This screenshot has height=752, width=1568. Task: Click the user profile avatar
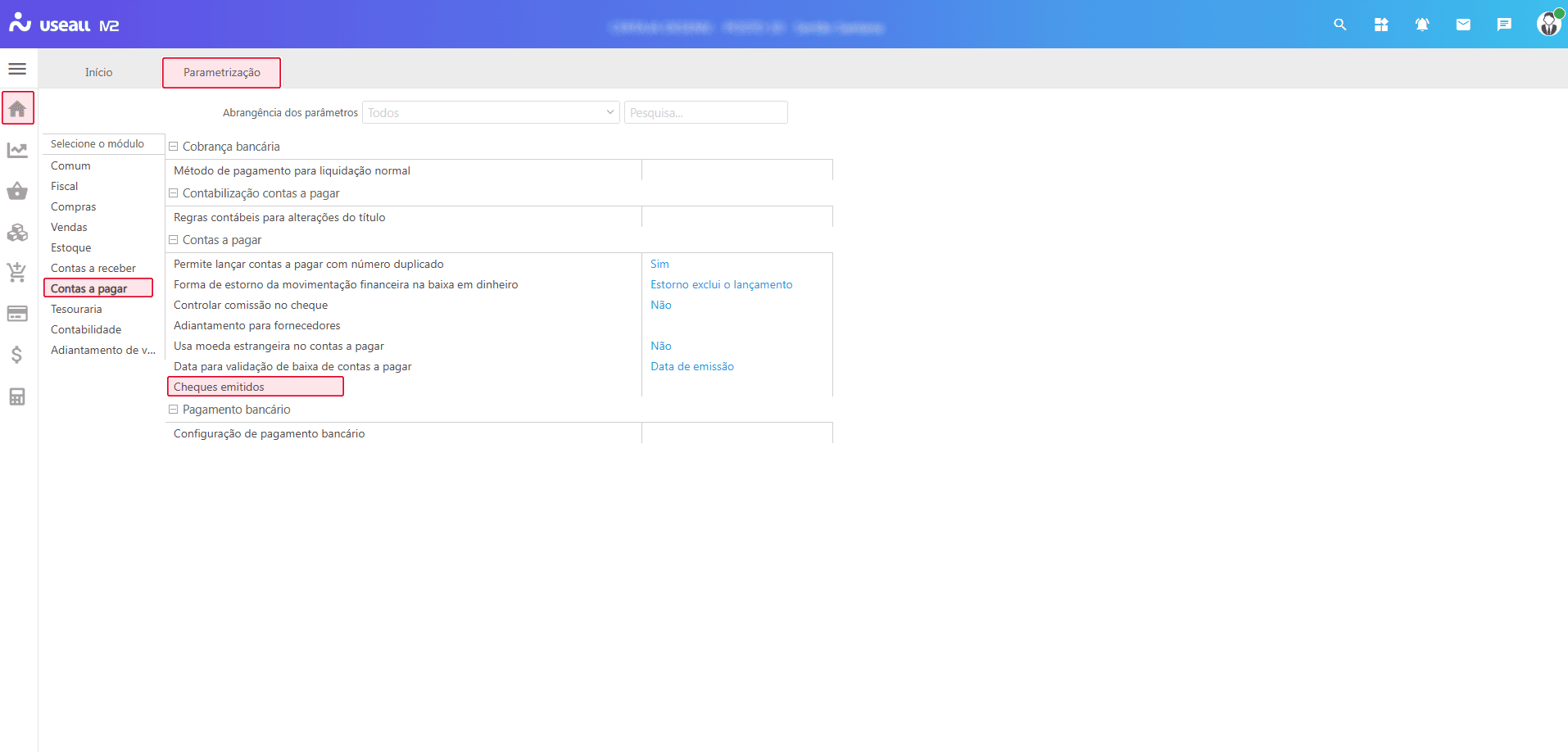pyautogui.click(x=1548, y=24)
